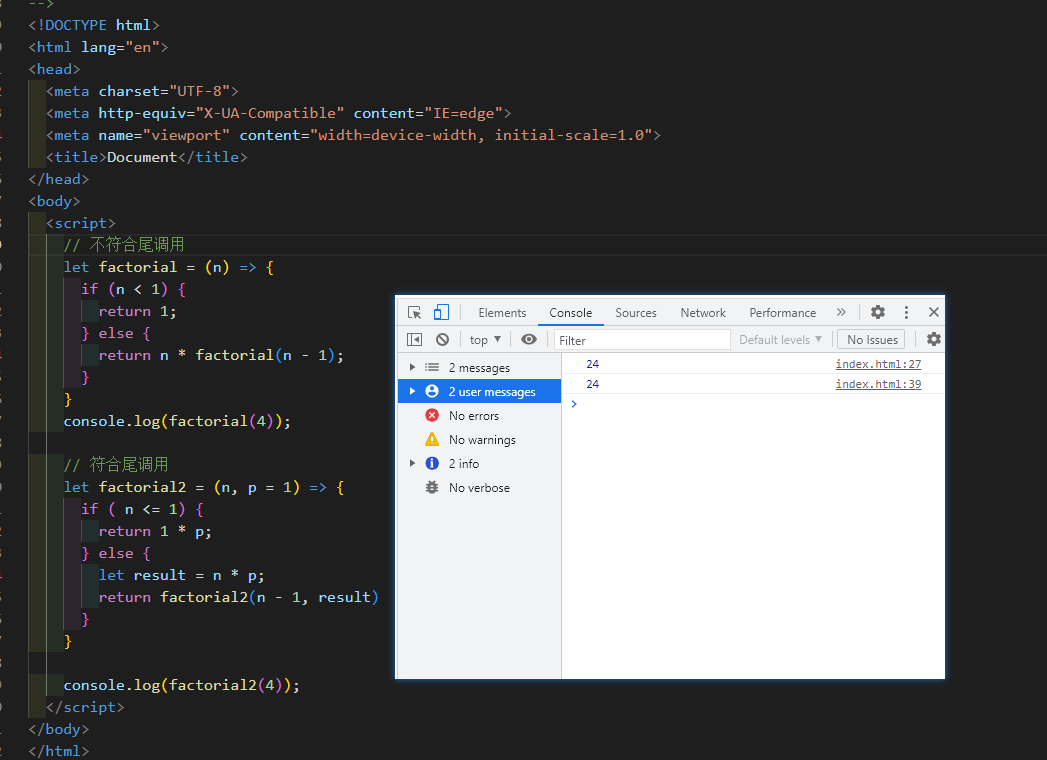The width and height of the screenshot is (1047, 760).
Task: Click the verbose bug icon
Action: pyautogui.click(x=432, y=488)
